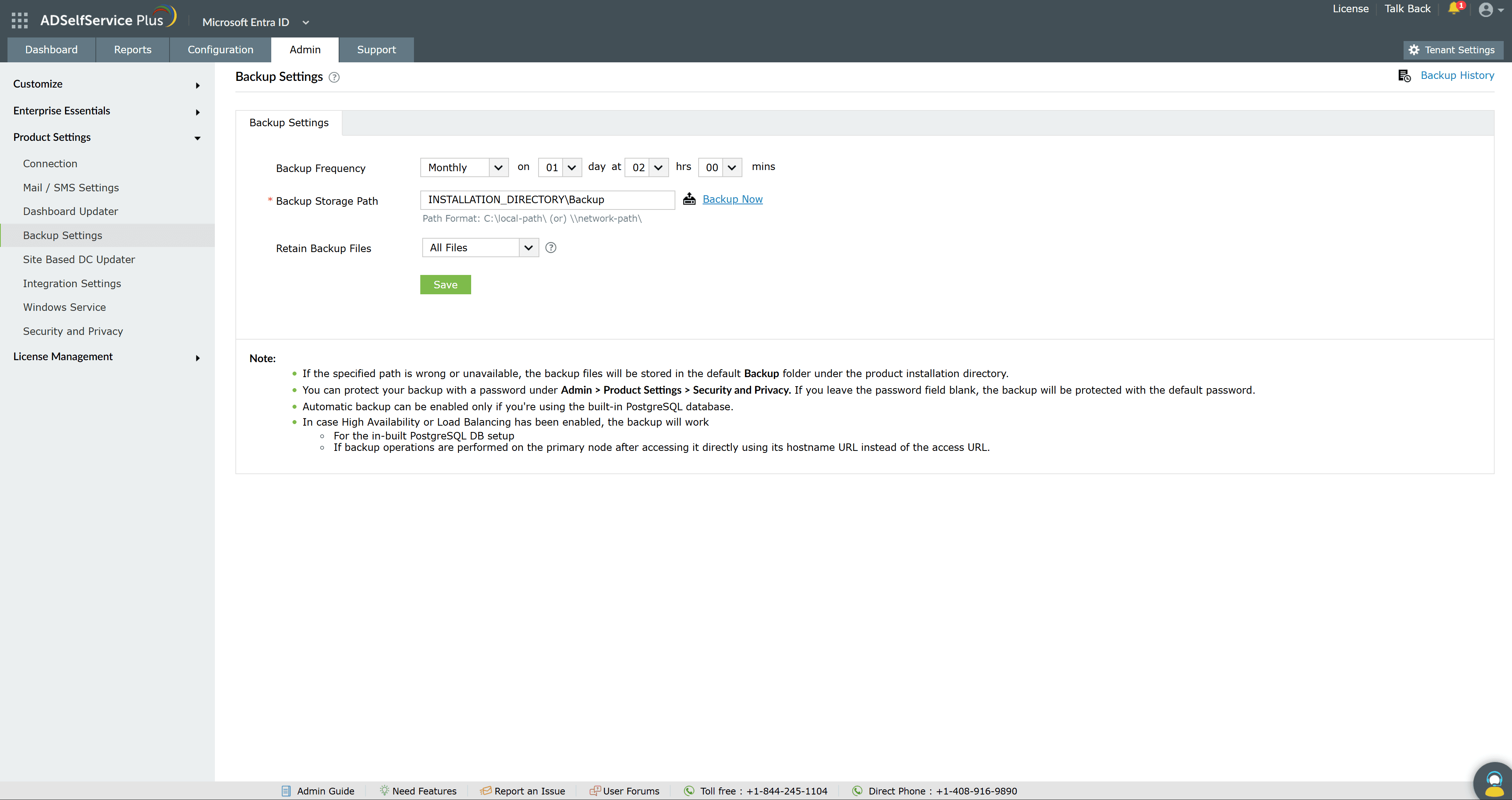Expand the Customize sidebar section
This screenshot has height=800, width=1512.
tap(107, 84)
